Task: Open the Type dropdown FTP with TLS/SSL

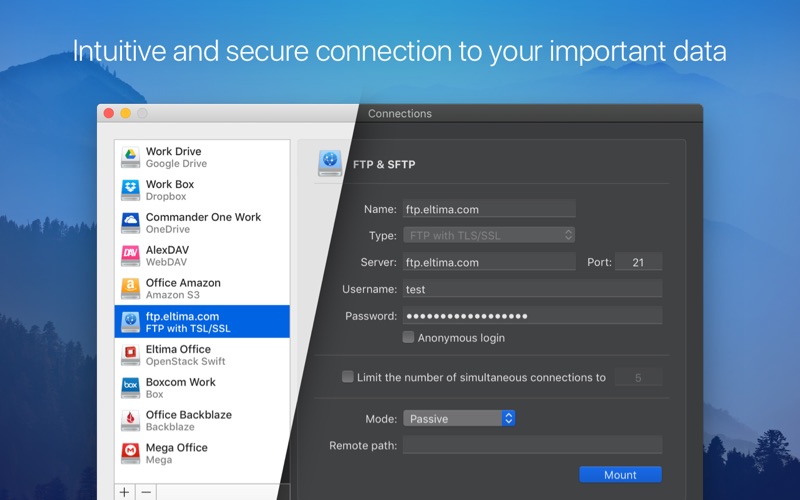Action: click(489, 235)
